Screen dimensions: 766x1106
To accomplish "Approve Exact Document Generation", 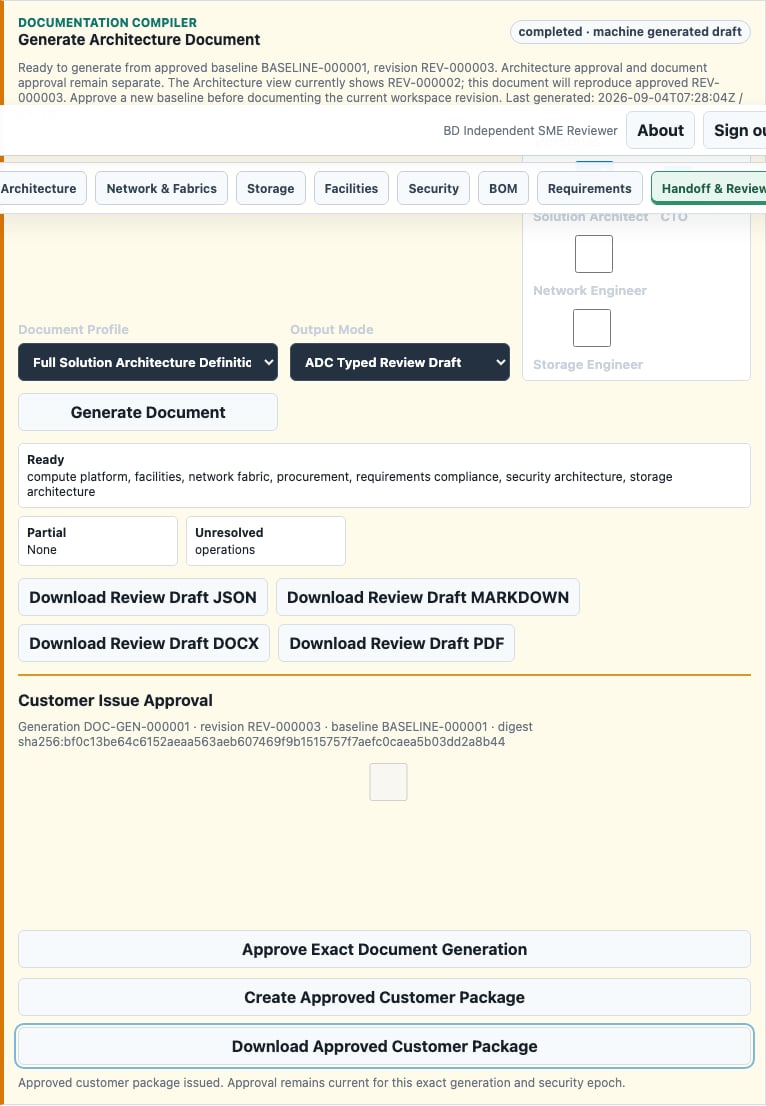I will click(x=384, y=949).
